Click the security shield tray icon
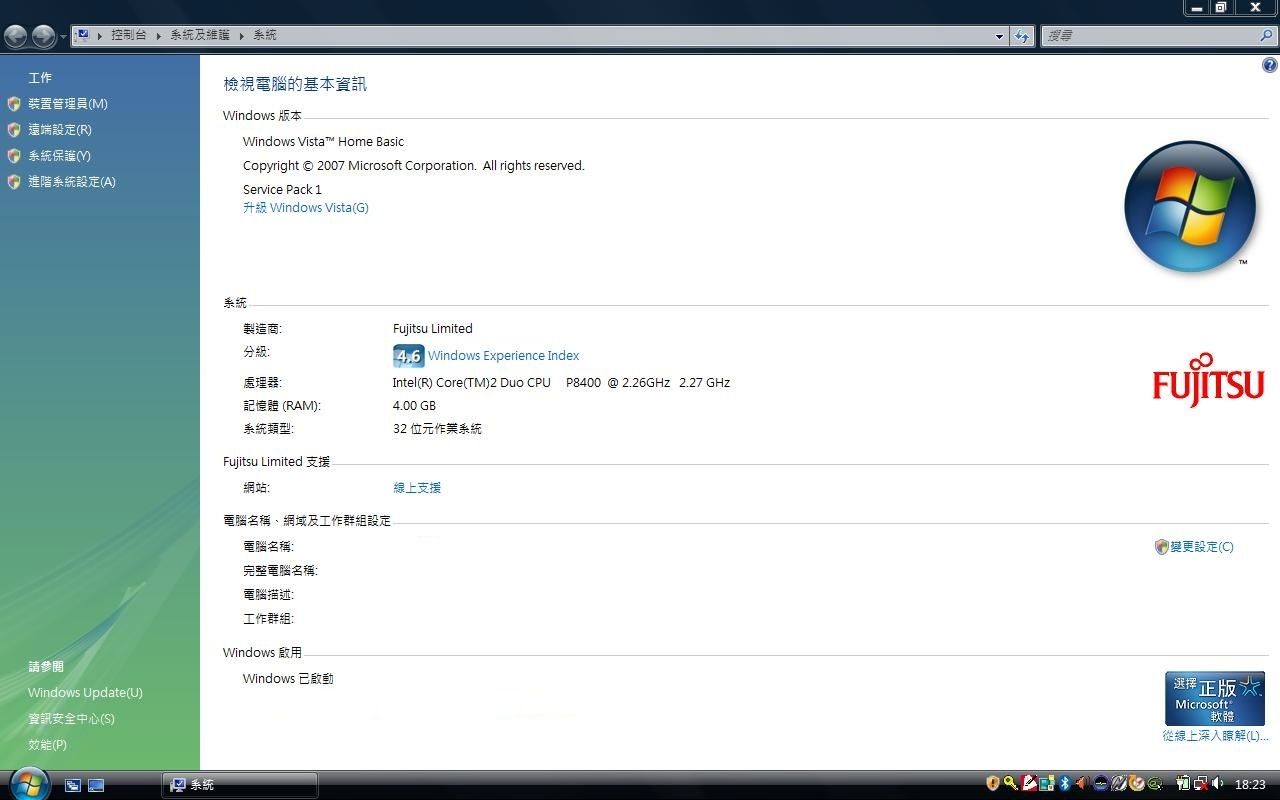1280x800 pixels. 993,783
